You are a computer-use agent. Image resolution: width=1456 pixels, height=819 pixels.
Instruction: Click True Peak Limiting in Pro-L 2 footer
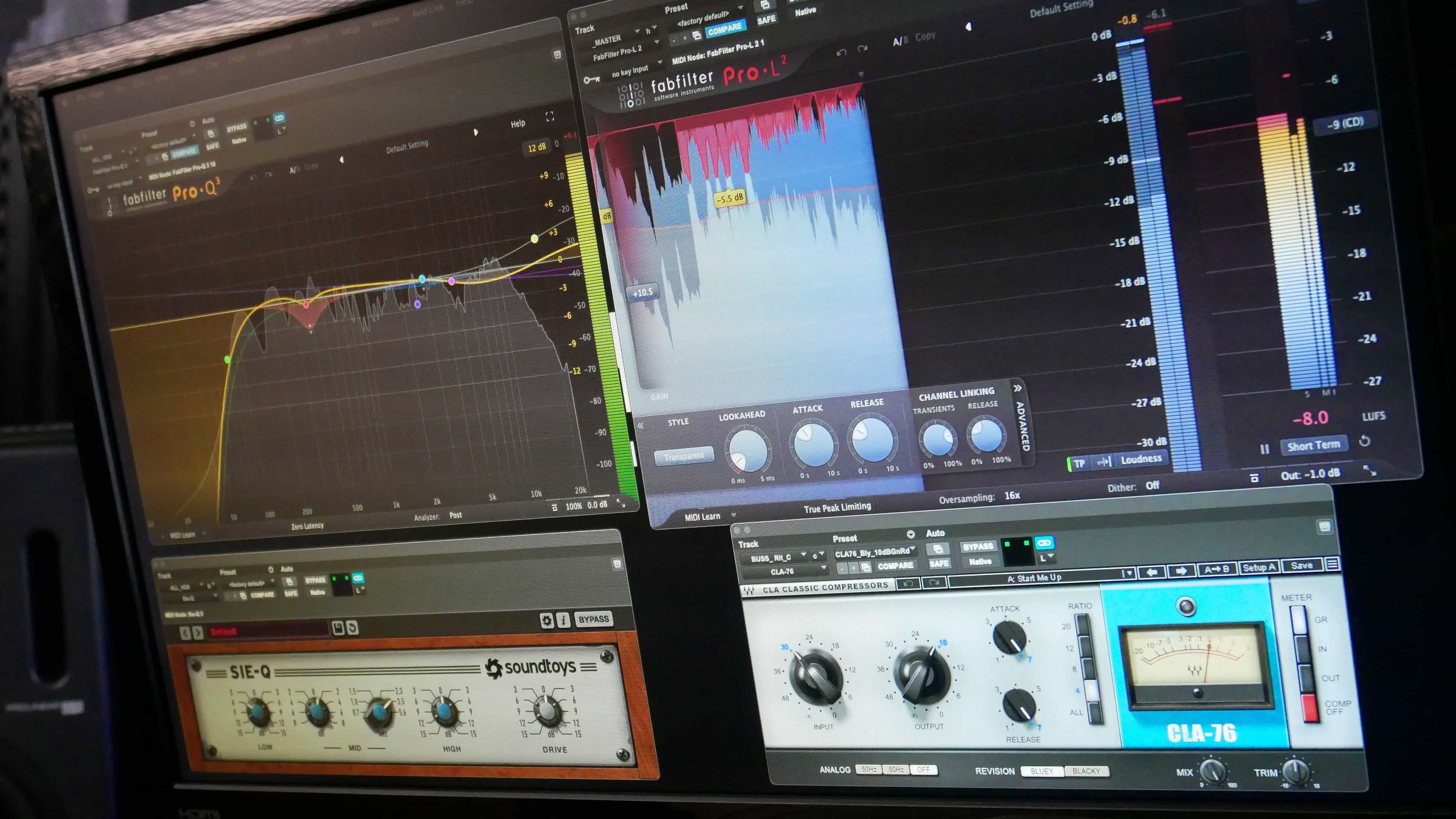837,508
